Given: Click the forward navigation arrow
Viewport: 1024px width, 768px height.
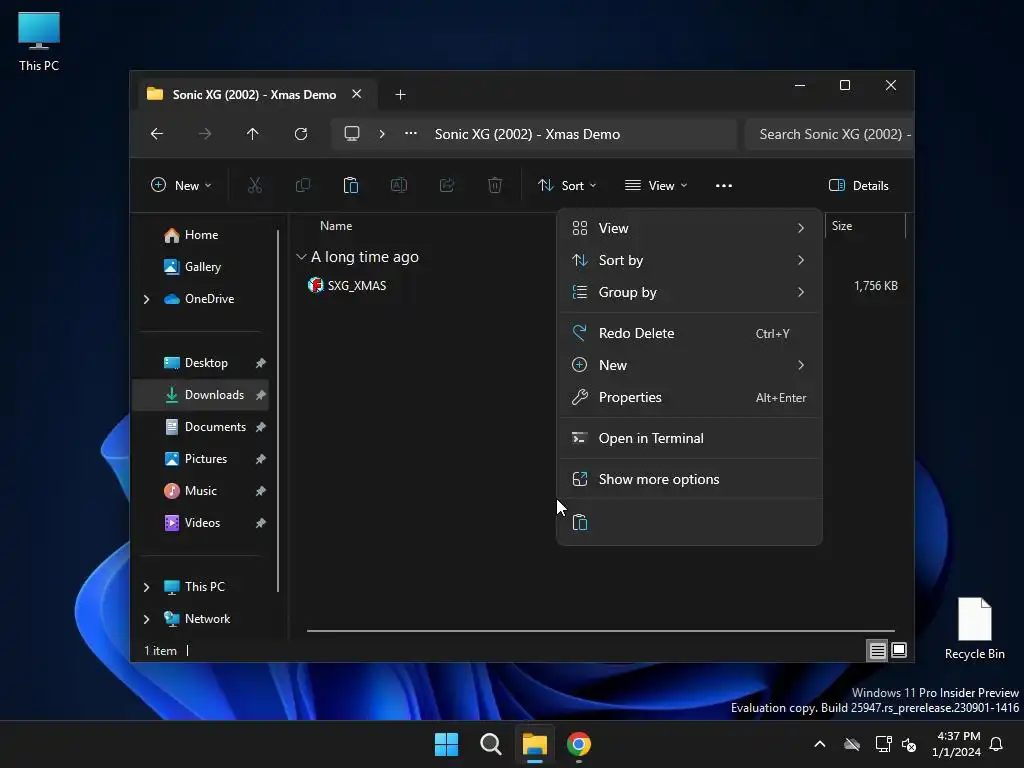Looking at the screenshot, I should [x=204, y=134].
